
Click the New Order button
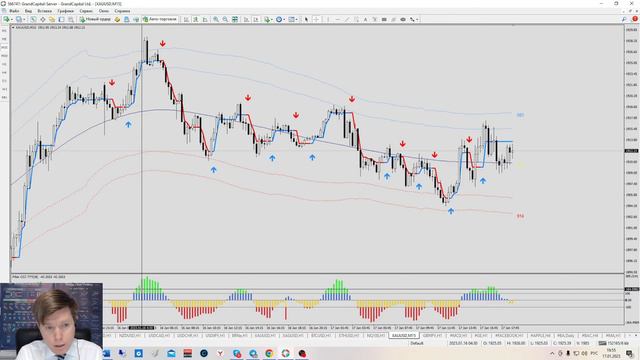96,19
